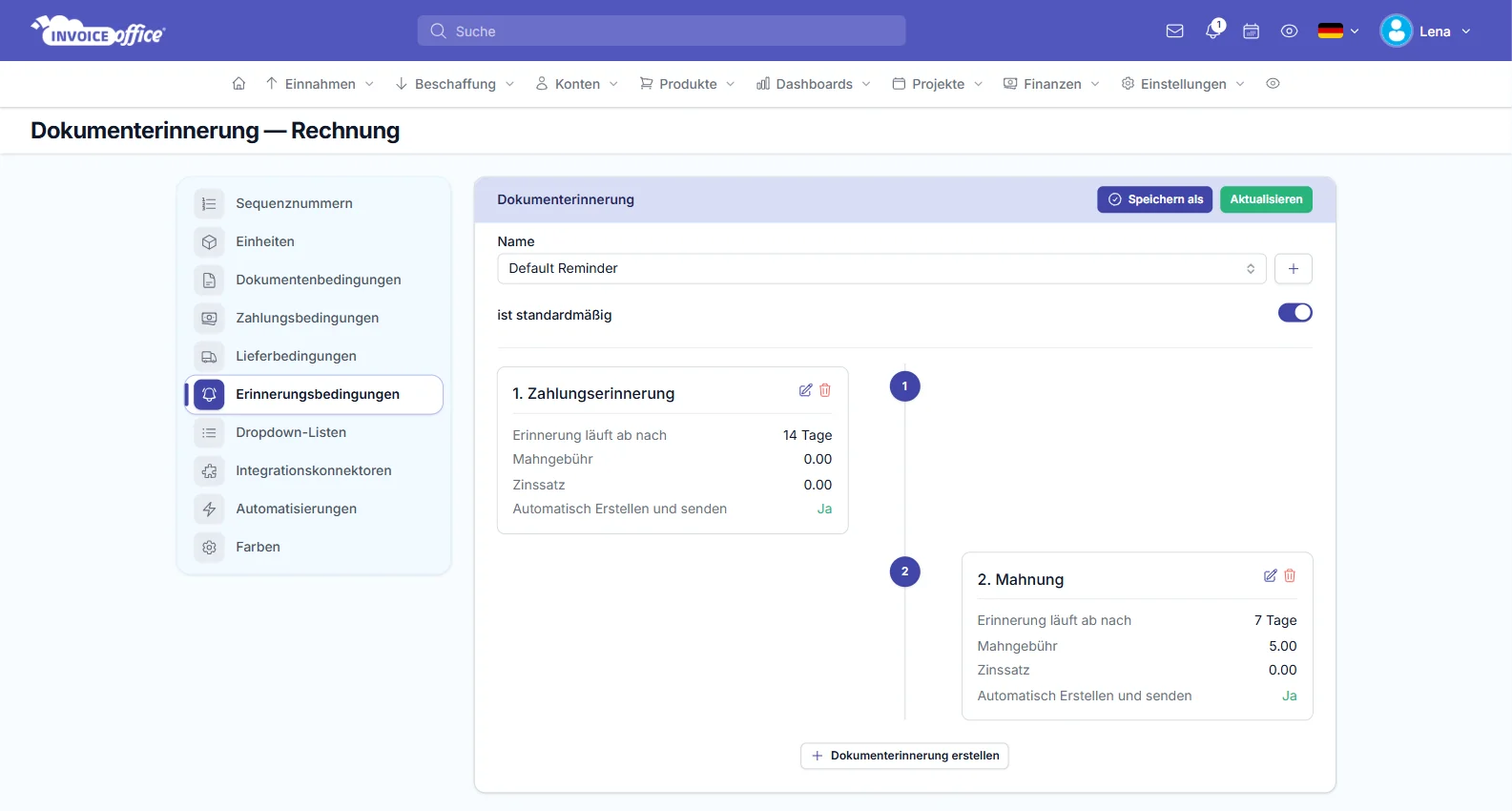The height and width of the screenshot is (811, 1512).
Task: Select Einheiten in the sidebar
Action: (314, 241)
